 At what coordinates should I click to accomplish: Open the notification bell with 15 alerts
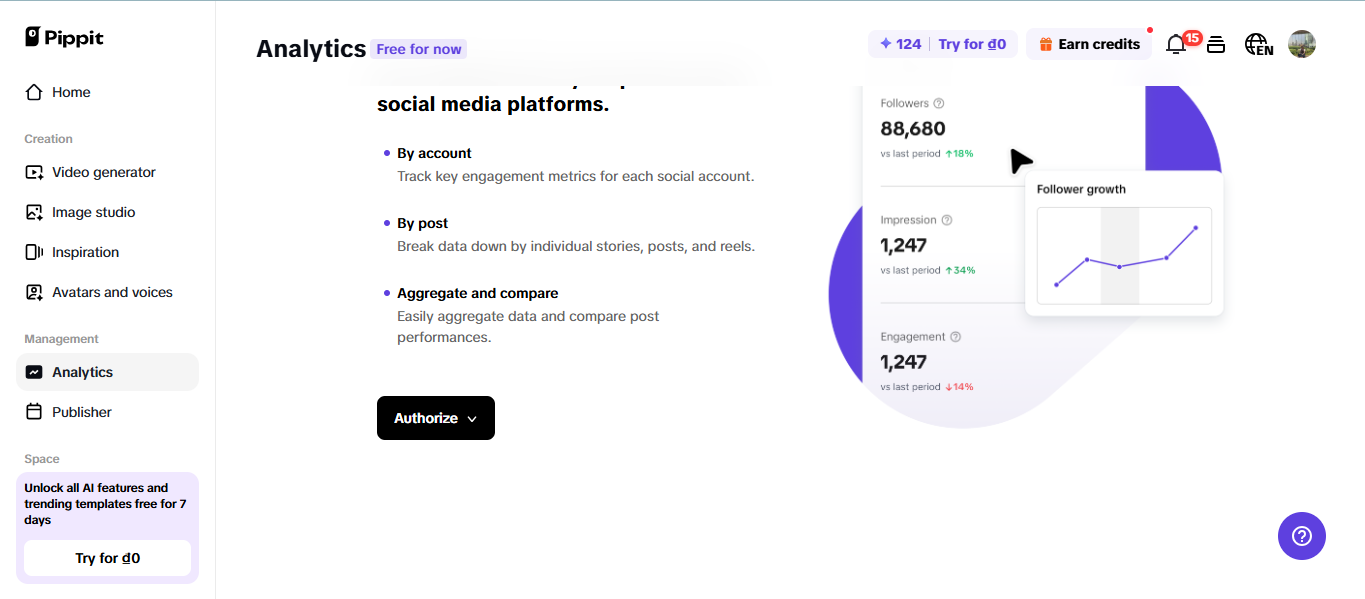(1176, 43)
